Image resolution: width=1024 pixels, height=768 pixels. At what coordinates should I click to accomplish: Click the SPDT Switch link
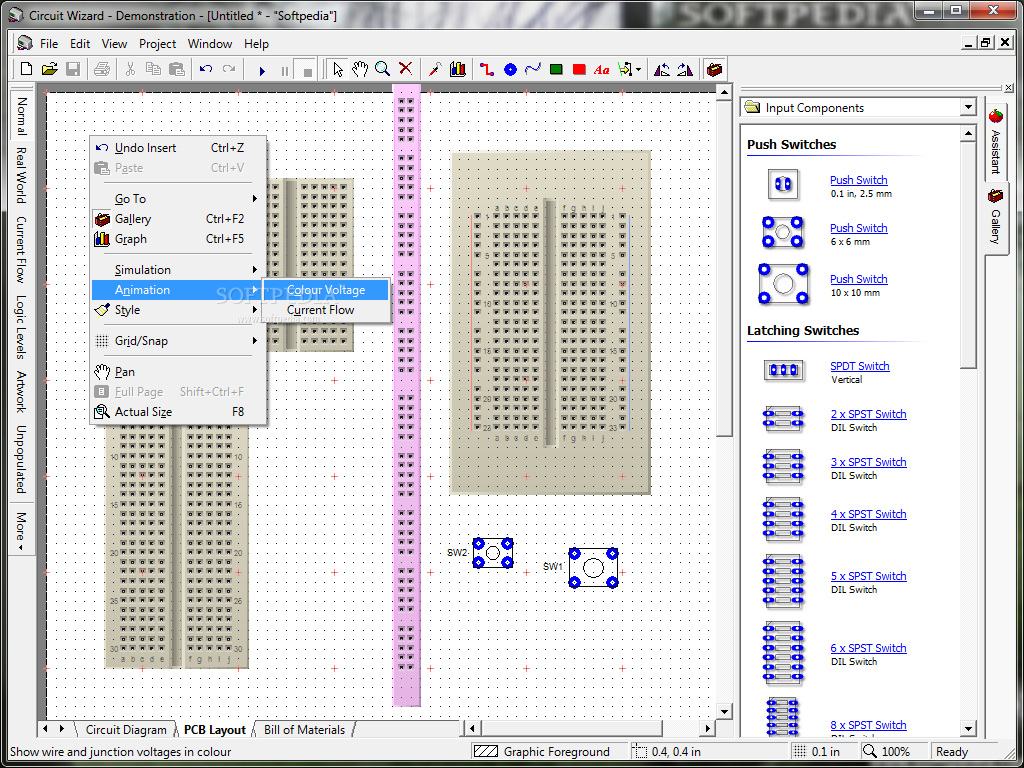[859, 366]
